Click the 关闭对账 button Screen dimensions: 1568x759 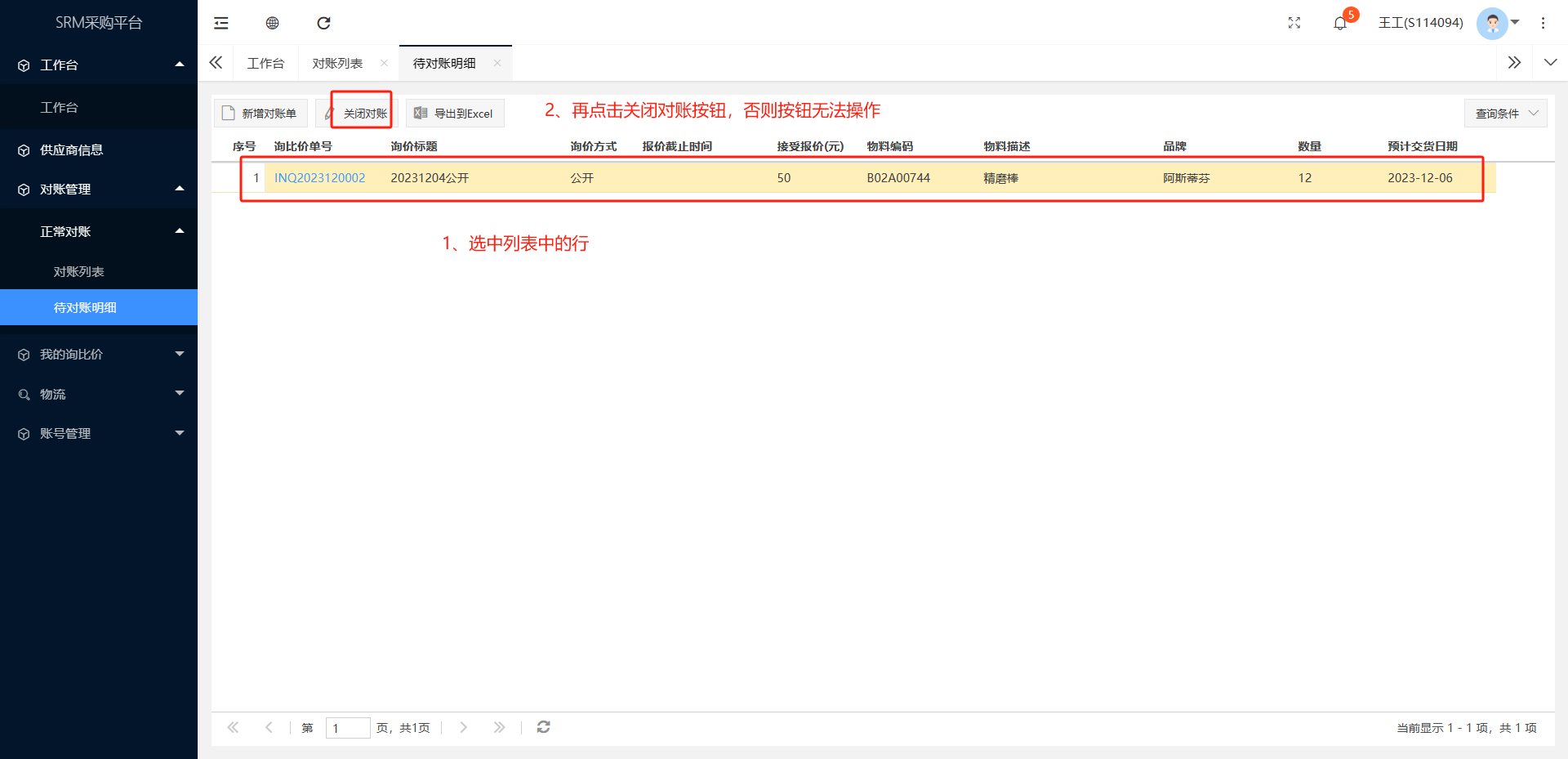pyautogui.click(x=362, y=114)
